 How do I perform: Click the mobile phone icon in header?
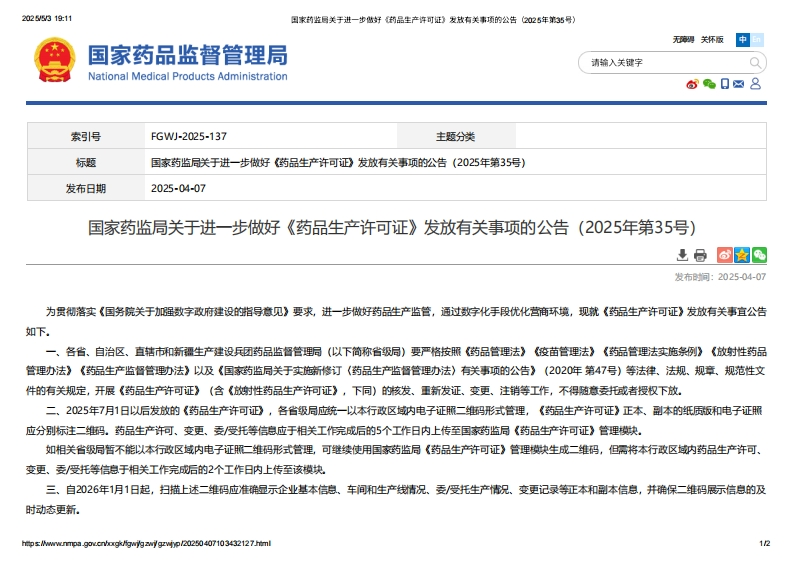[725, 84]
